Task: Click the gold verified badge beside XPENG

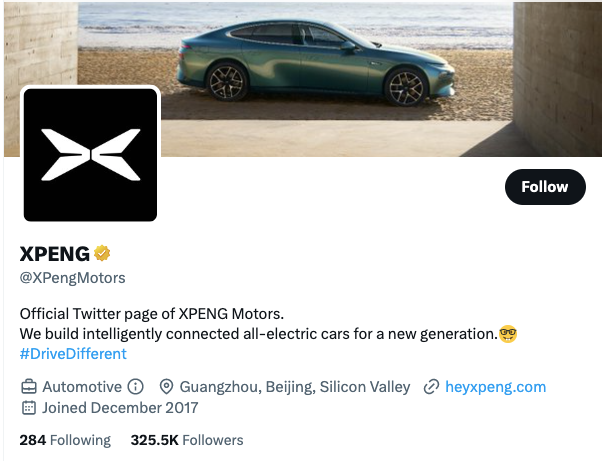Action: 102,254
